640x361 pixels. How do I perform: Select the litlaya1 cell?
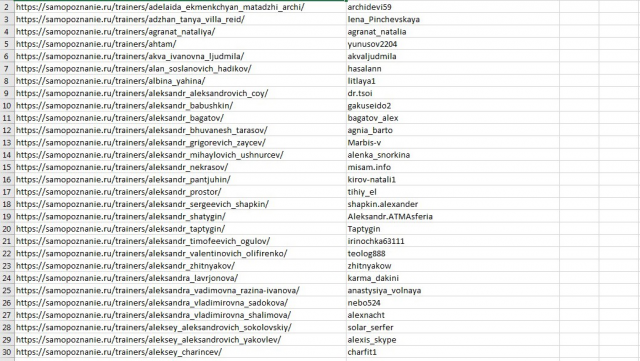(x=453, y=81)
